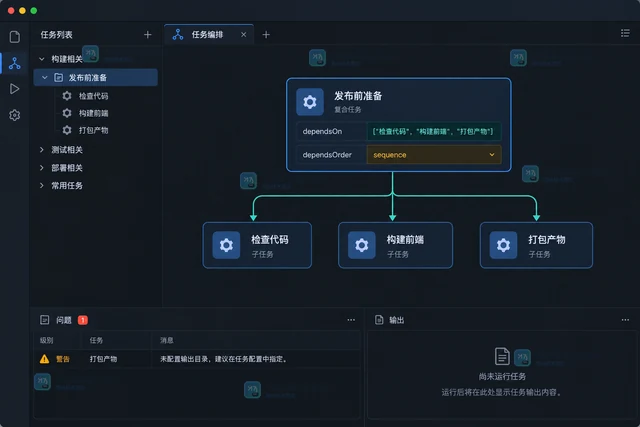
Task: Select 发布前准备 in the task tree
Action: tap(96, 78)
